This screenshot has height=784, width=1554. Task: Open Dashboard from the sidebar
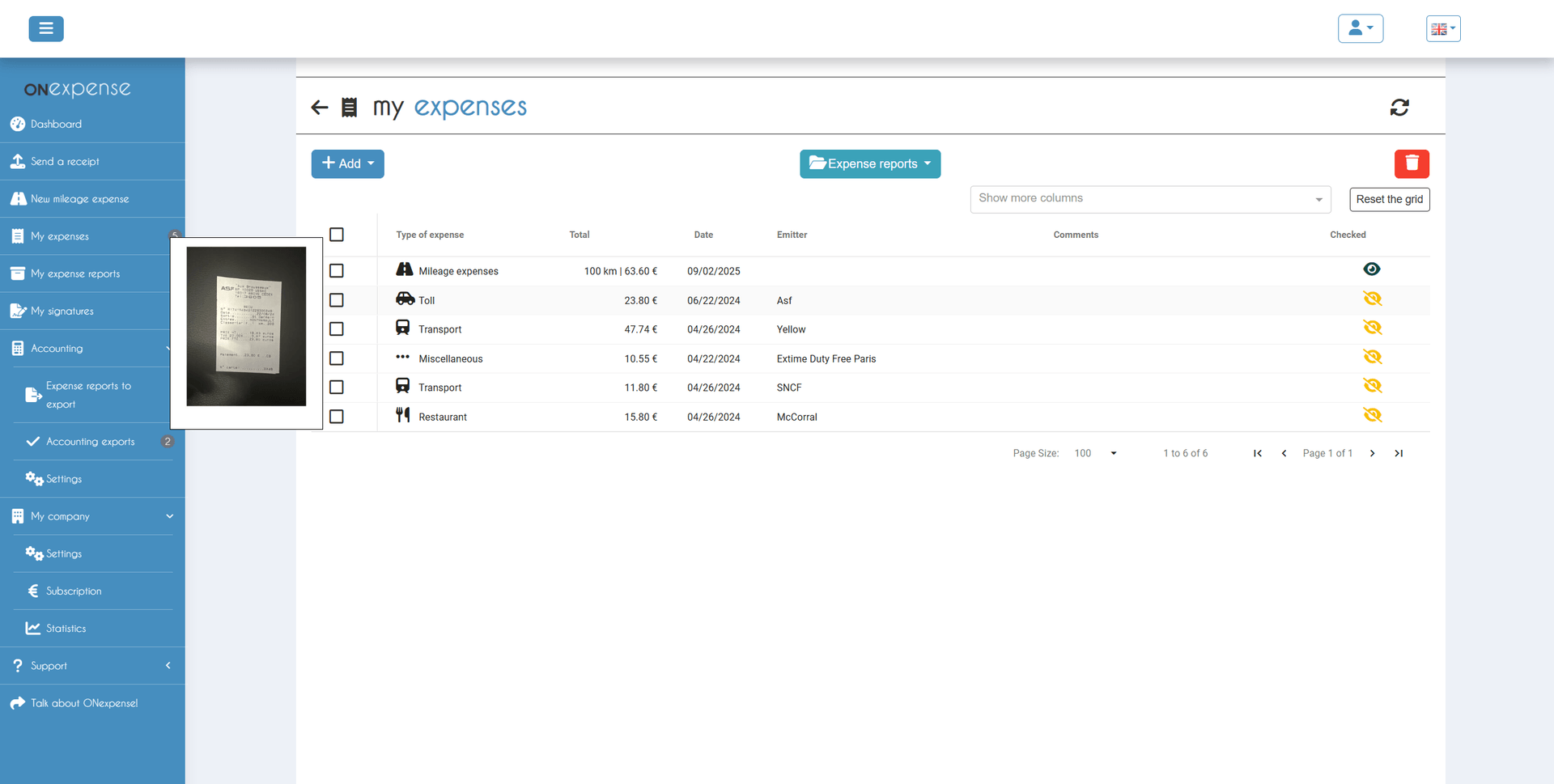[x=56, y=124]
